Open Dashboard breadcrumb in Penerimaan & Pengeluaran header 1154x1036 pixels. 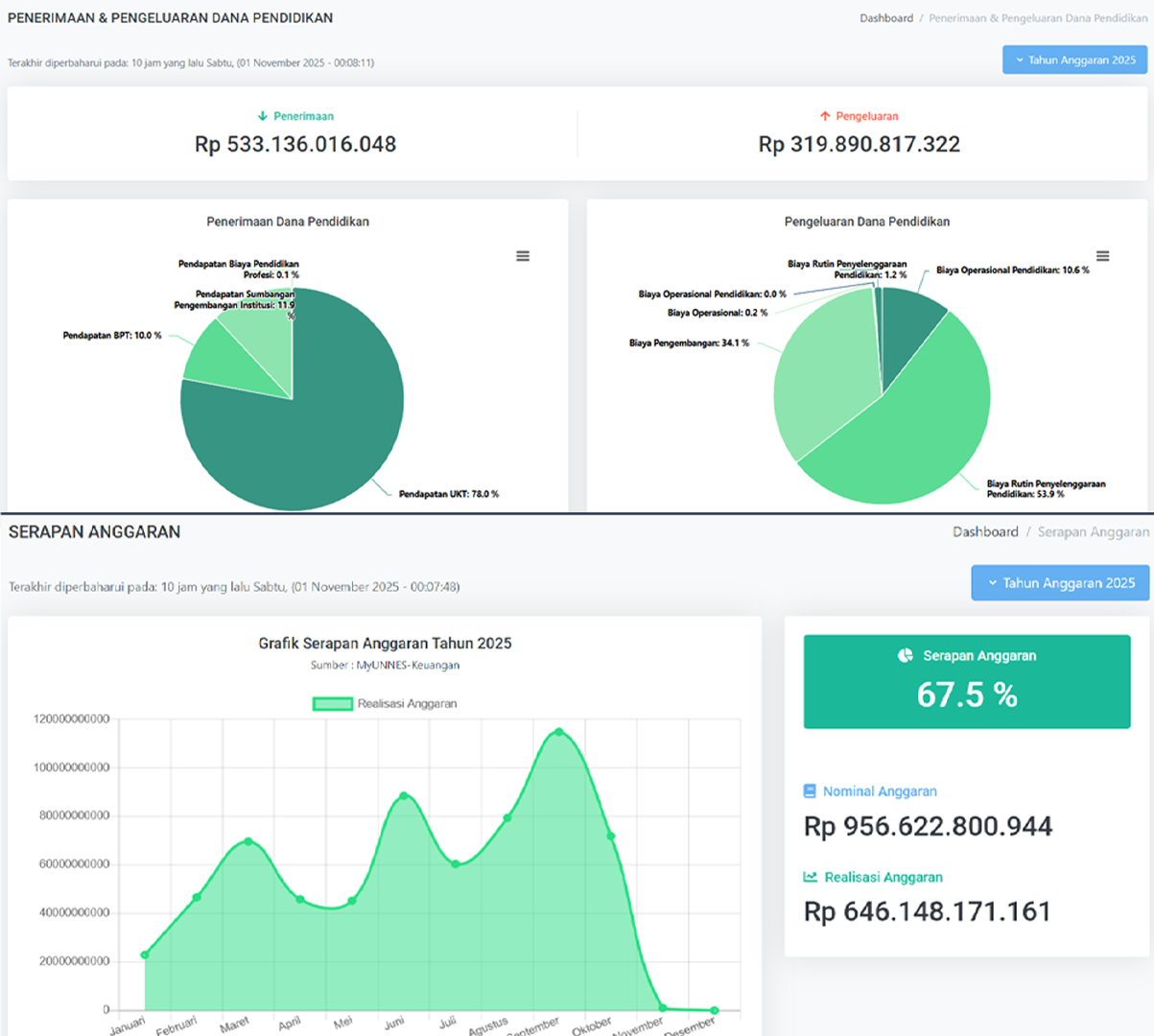coord(885,18)
